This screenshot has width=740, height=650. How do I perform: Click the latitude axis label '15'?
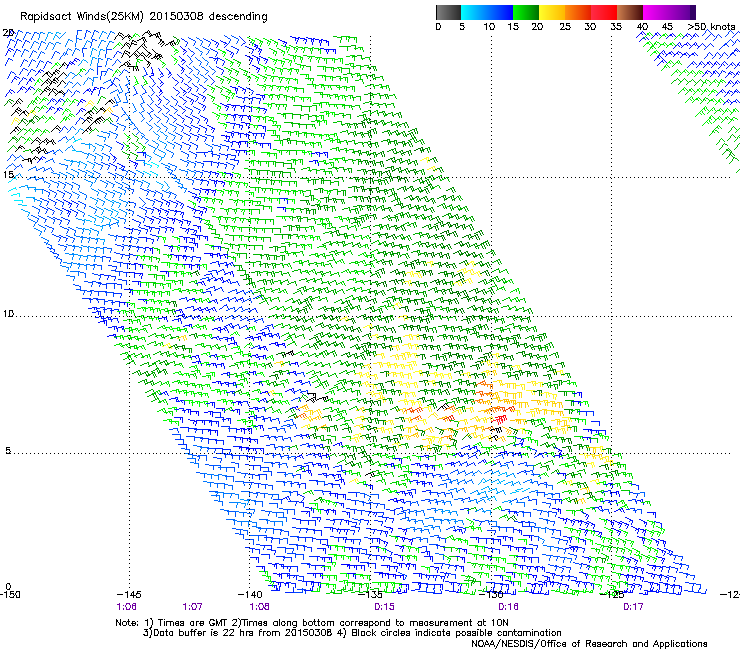[8, 175]
